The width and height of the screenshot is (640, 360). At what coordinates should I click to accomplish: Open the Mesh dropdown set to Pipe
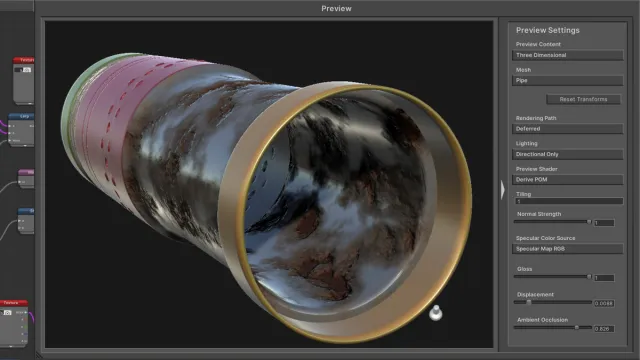pos(567,80)
